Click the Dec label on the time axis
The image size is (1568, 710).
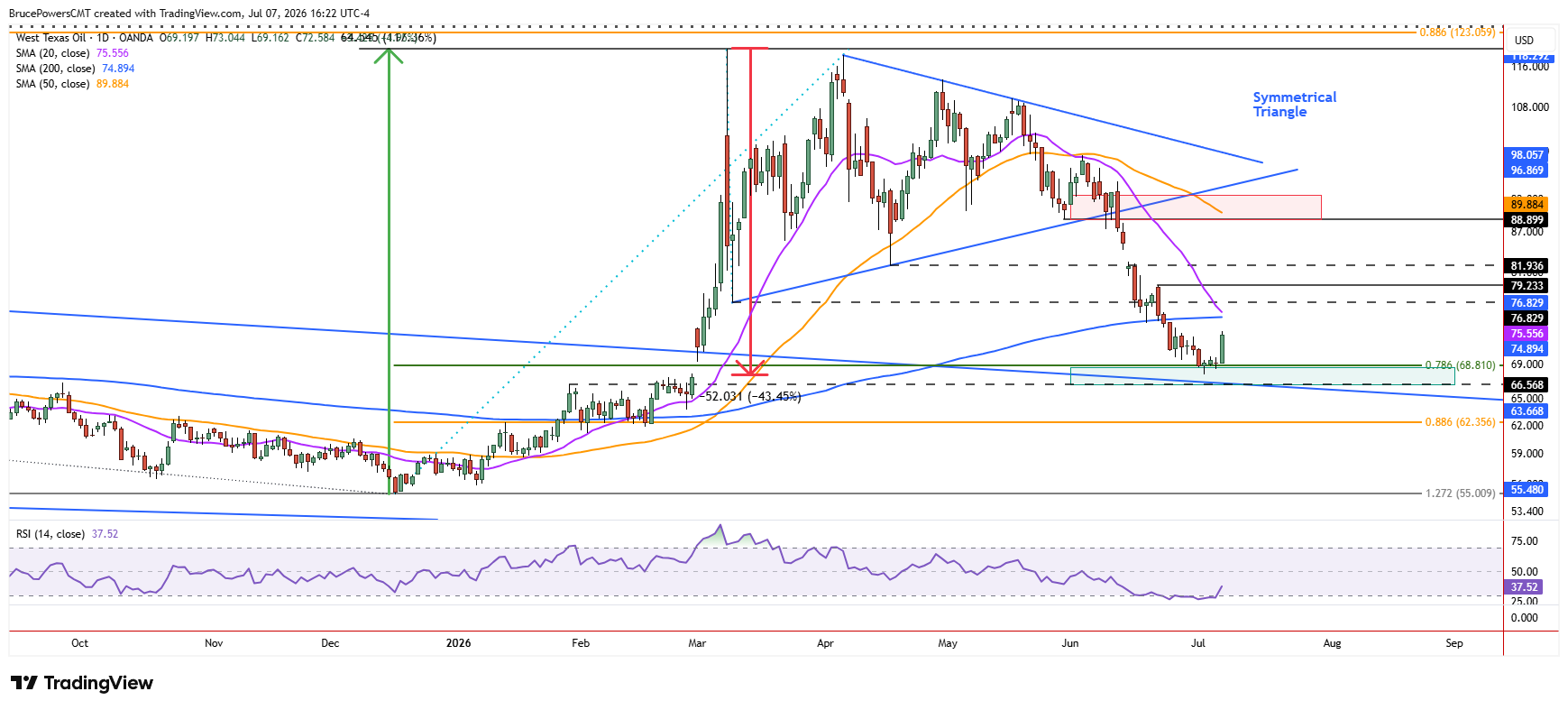coord(331,643)
